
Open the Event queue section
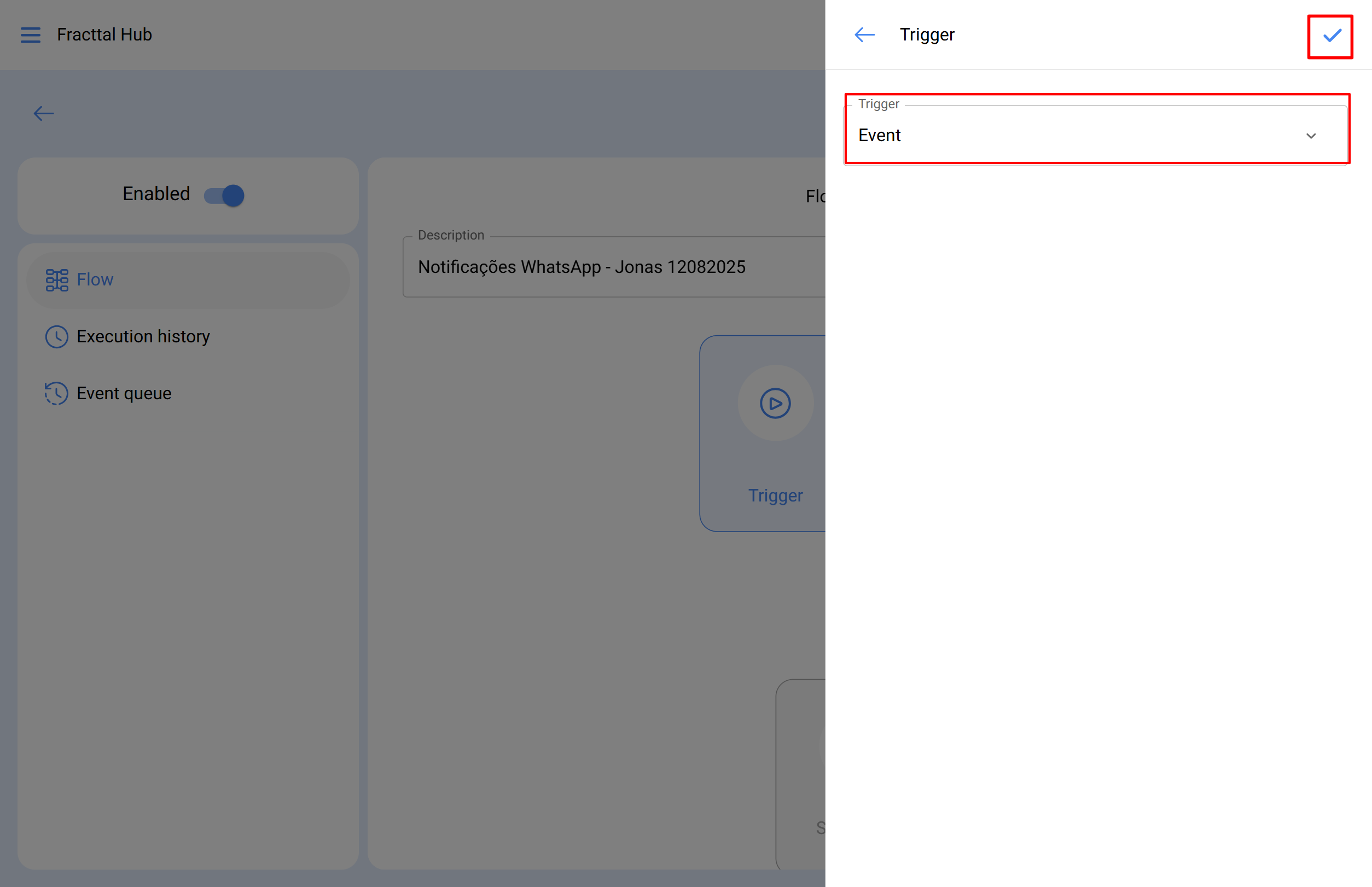124,393
